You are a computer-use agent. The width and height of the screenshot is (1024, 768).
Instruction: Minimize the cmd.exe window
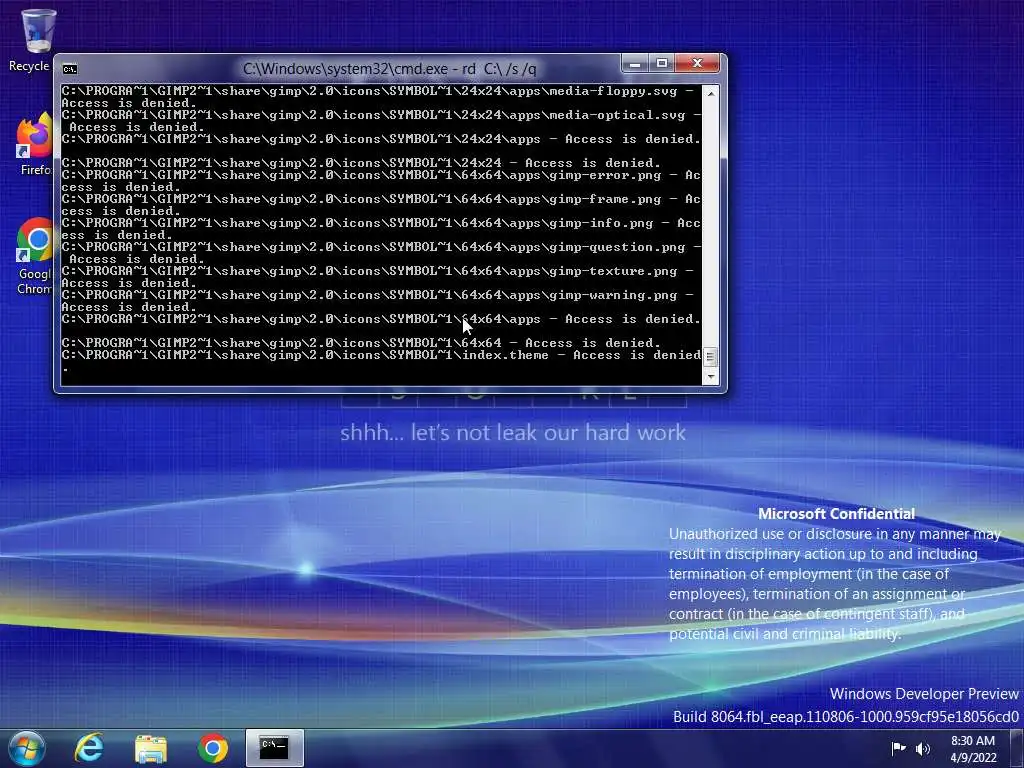pyautogui.click(x=634, y=63)
